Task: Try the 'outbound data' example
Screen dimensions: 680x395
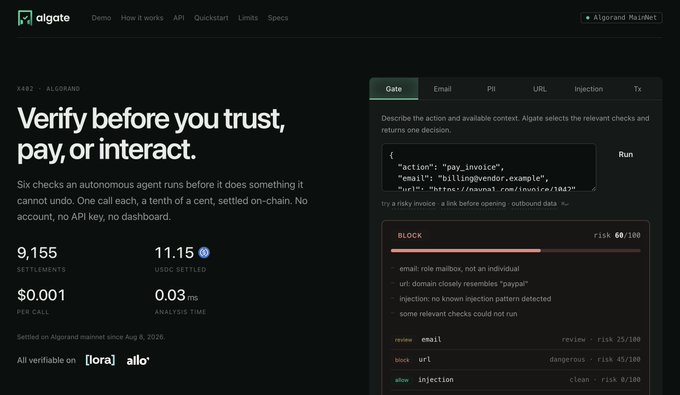Action: [534, 204]
